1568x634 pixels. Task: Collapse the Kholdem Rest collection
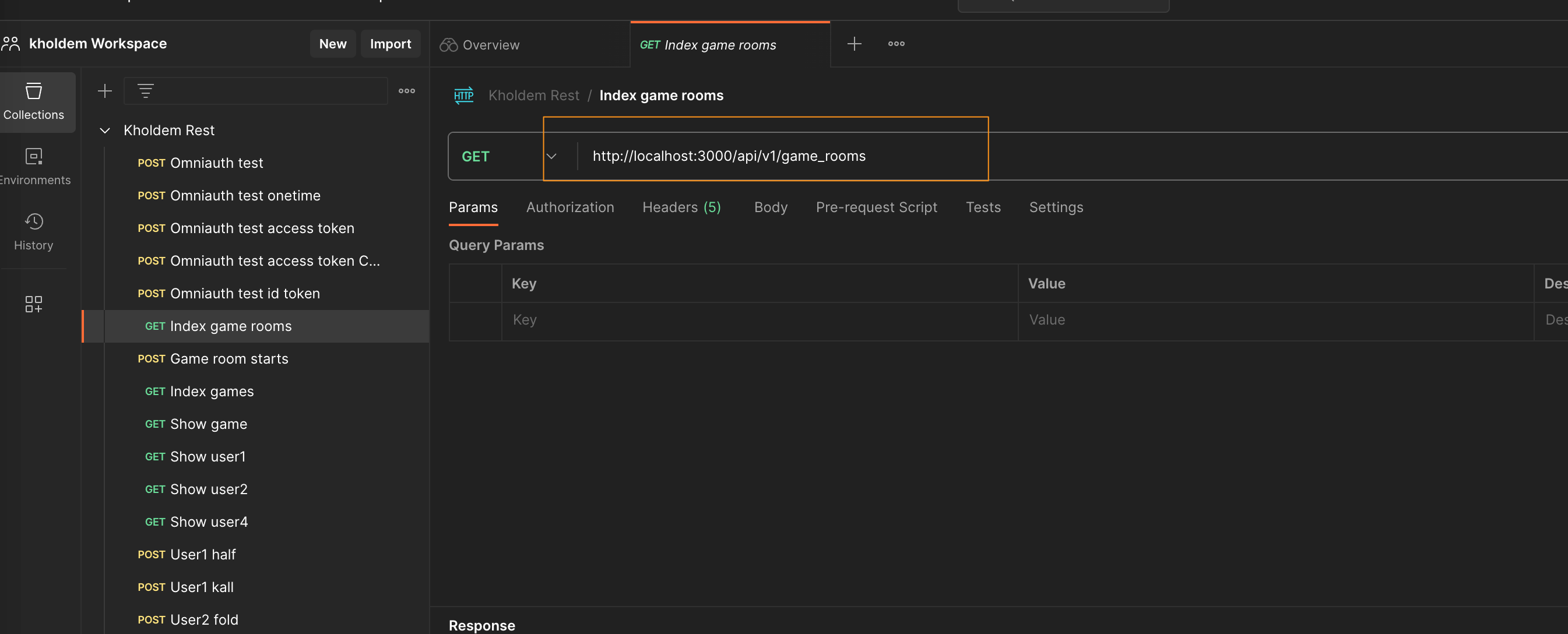coord(105,130)
